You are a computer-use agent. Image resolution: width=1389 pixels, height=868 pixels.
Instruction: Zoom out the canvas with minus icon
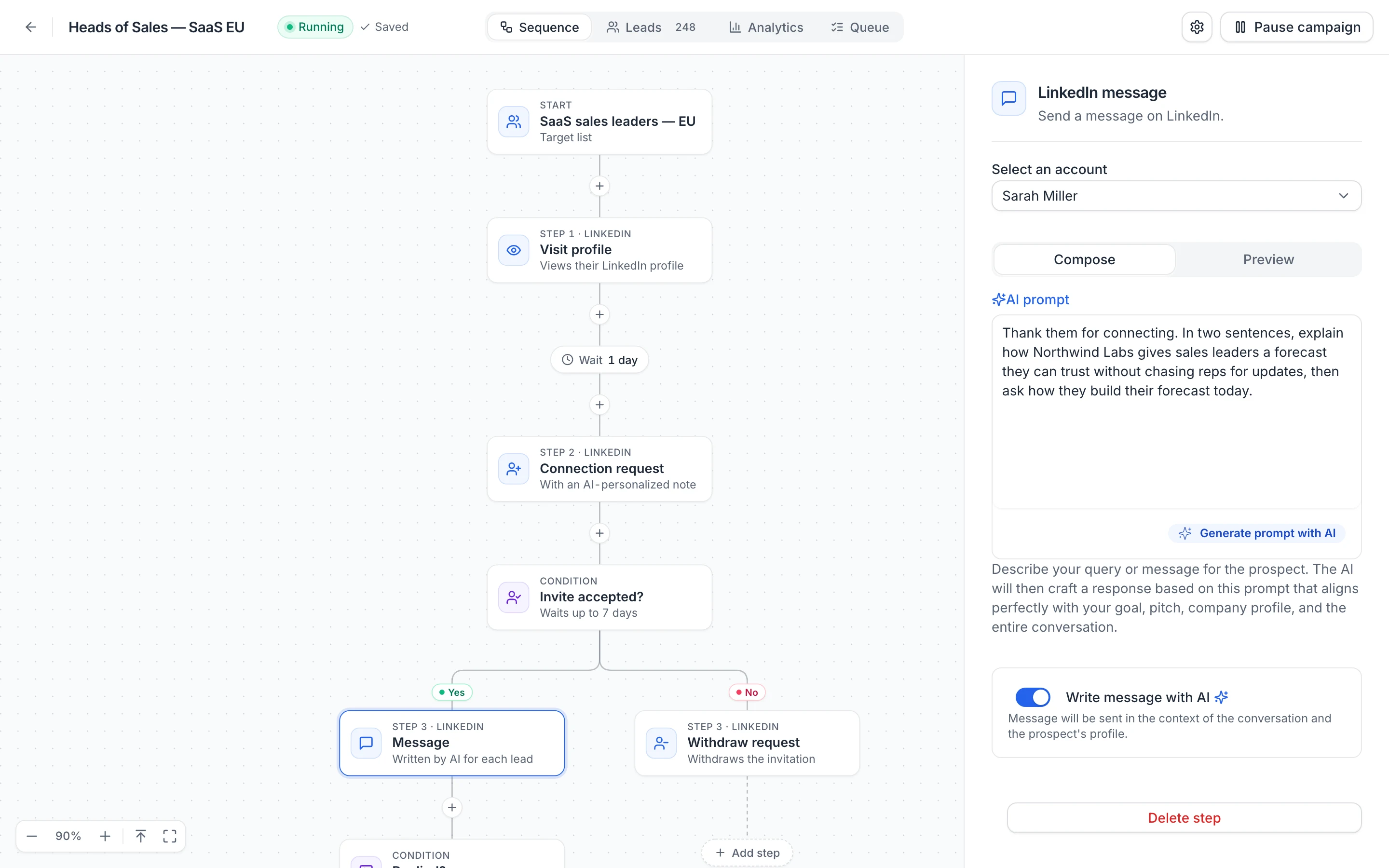(x=32, y=836)
